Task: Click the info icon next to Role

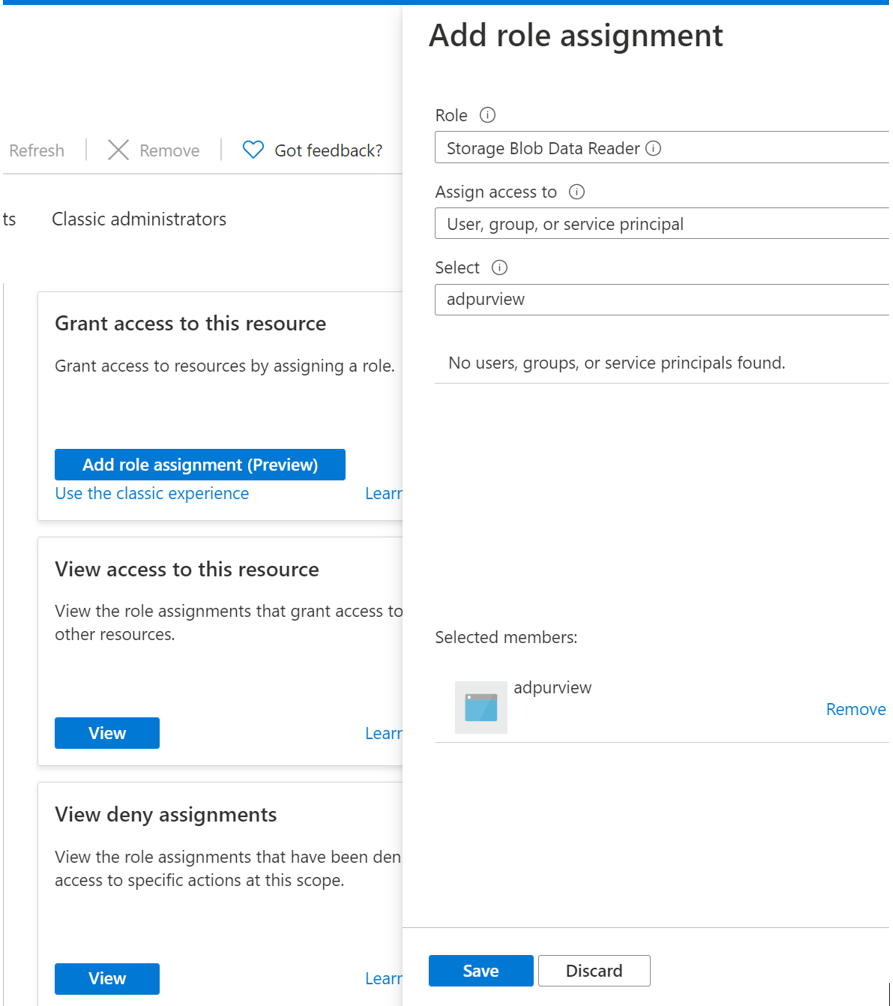Action: tap(488, 115)
